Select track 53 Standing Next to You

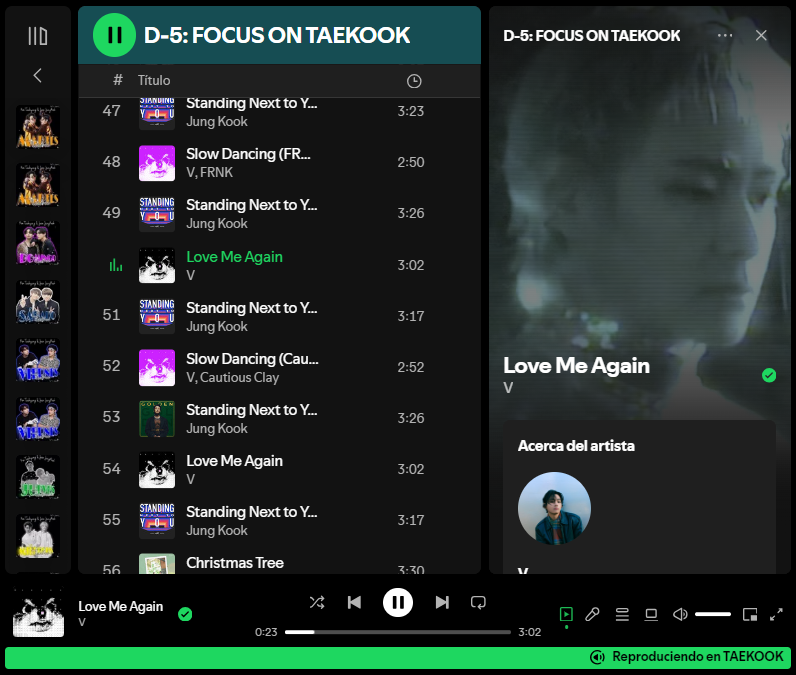[x=279, y=418]
